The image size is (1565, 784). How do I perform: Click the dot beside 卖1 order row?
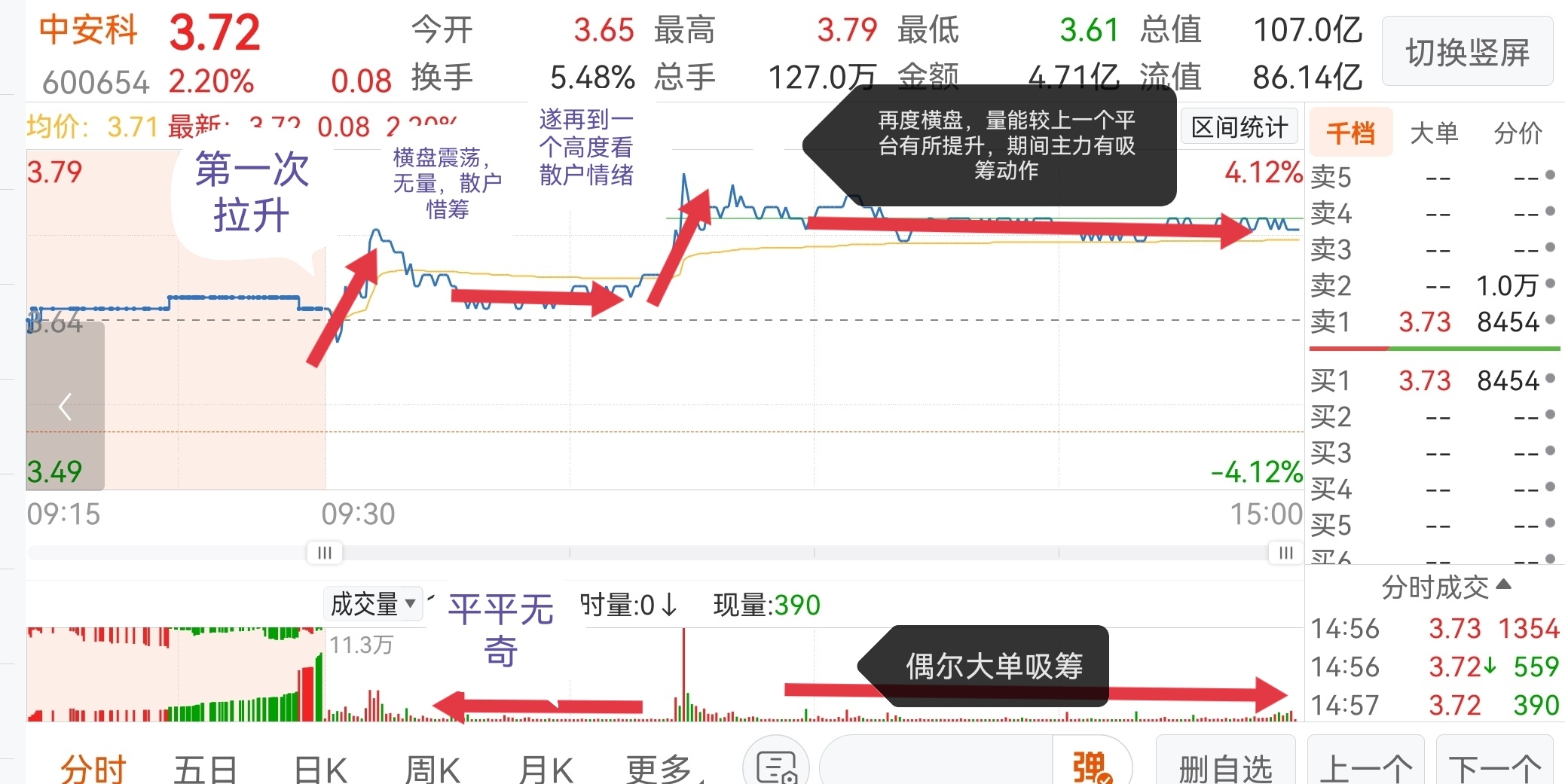pyautogui.click(x=1550, y=320)
